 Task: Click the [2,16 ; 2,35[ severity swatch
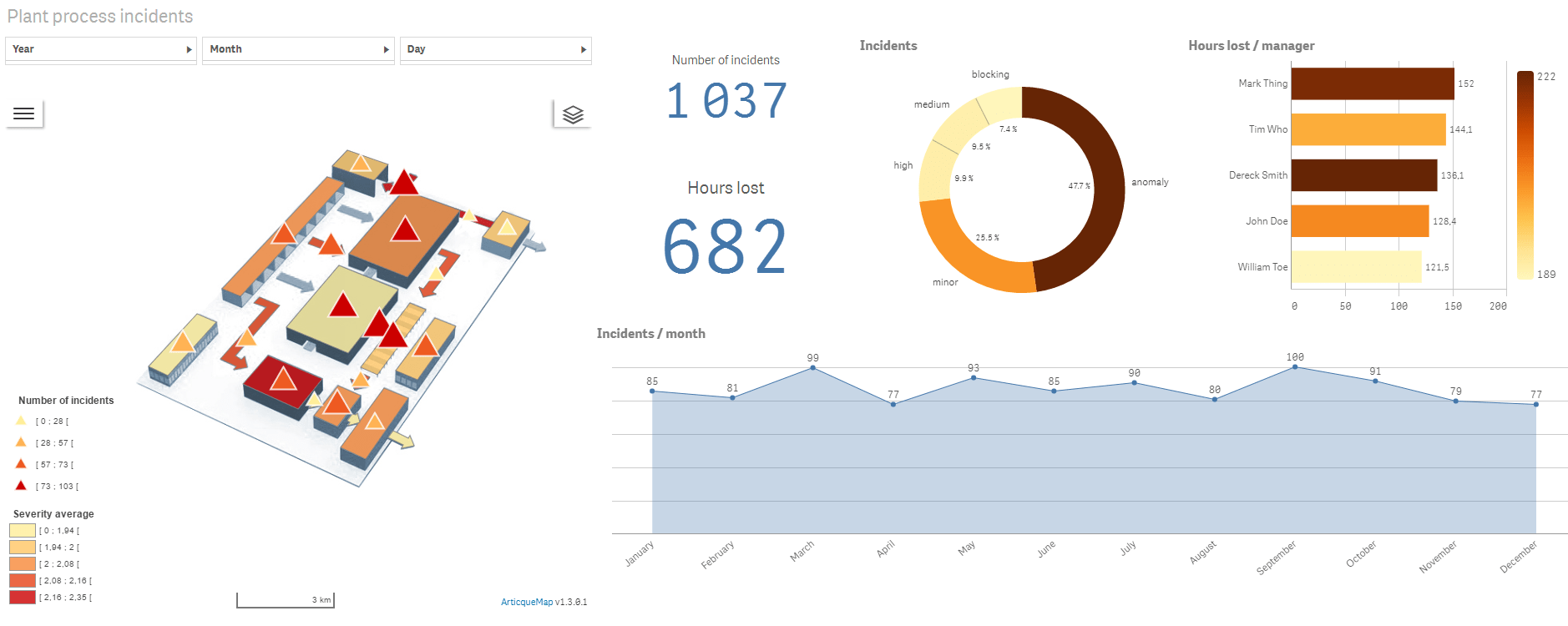coord(23,597)
